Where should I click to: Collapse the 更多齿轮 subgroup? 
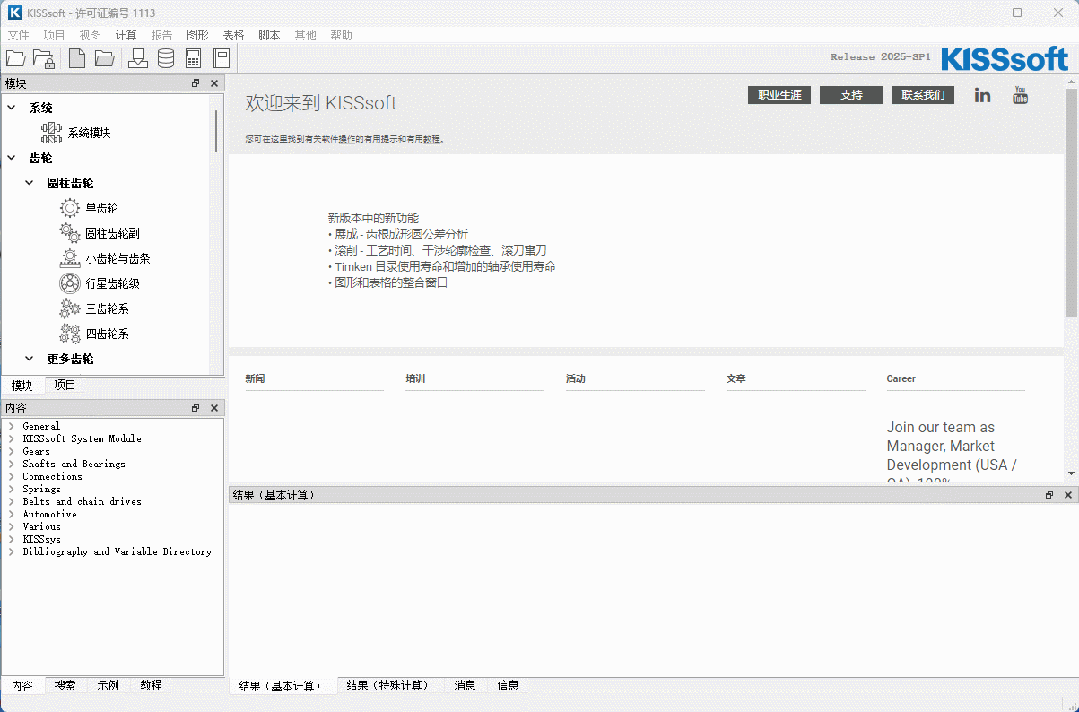(x=29, y=358)
